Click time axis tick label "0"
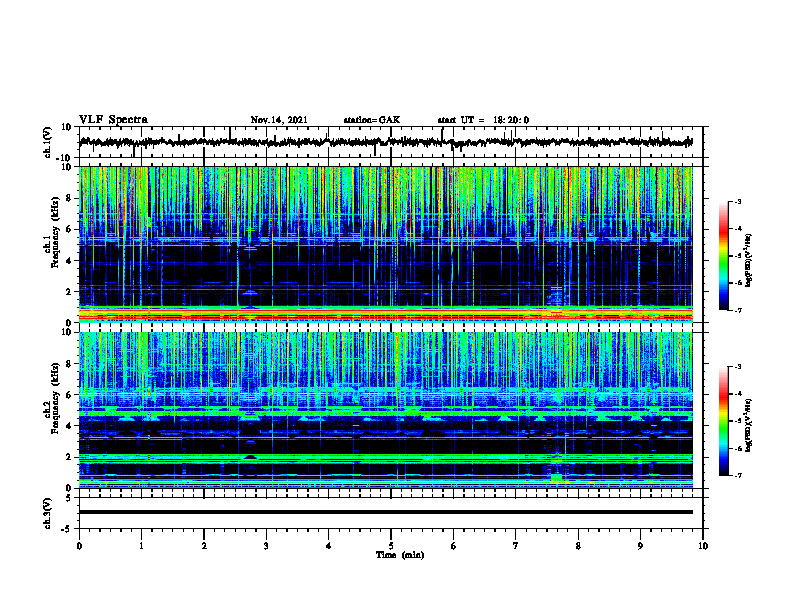792x612 pixels. coord(79,546)
